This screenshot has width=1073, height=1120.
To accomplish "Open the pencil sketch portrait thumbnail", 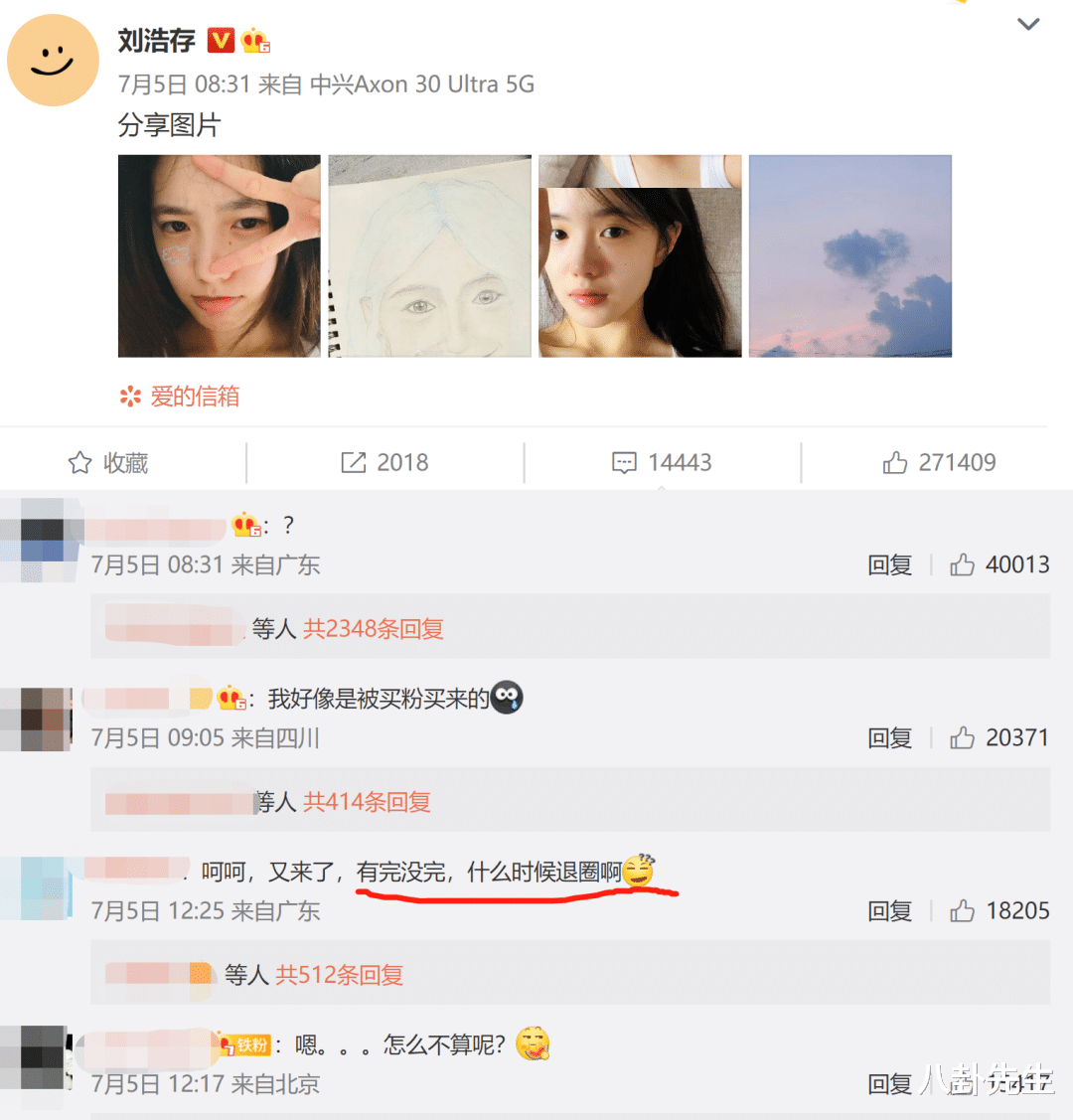I will [x=430, y=255].
